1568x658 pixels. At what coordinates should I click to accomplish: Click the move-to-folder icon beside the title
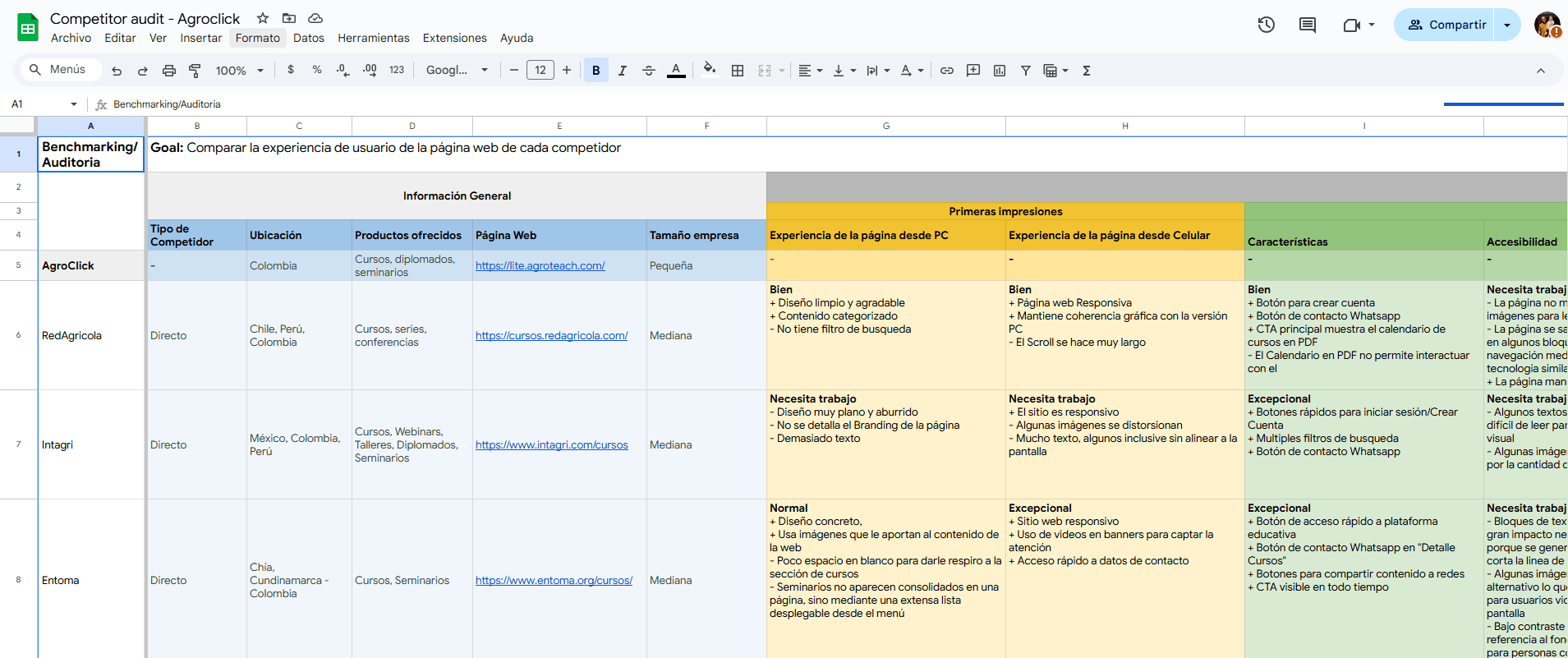tap(289, 18)
